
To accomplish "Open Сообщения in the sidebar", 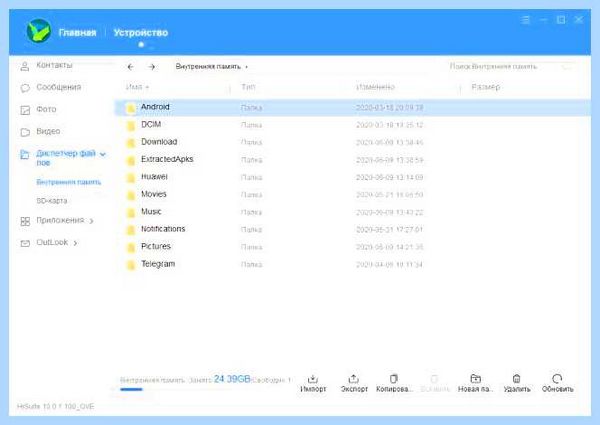I will point(59,87).
